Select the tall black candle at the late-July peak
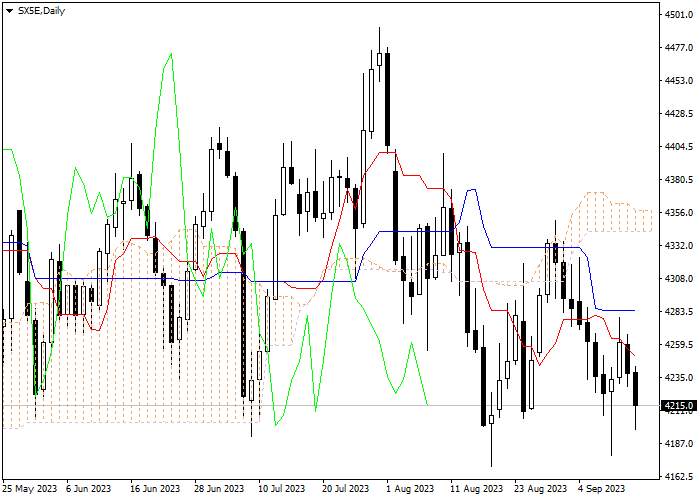The height and width of the screenshot is (500, 700). pyautogui.click(x=388, y=99)
